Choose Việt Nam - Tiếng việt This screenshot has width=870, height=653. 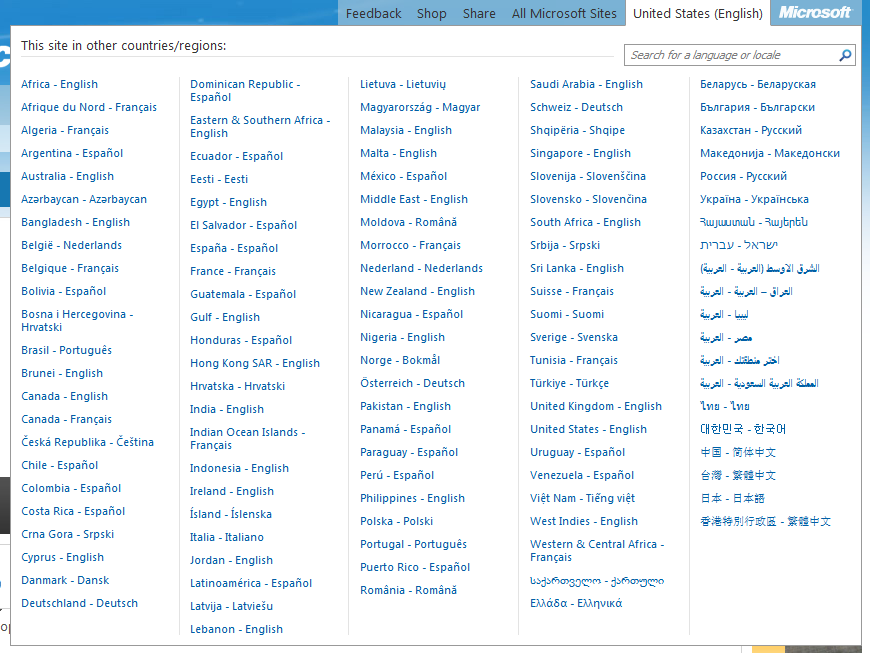pos(583,498)
